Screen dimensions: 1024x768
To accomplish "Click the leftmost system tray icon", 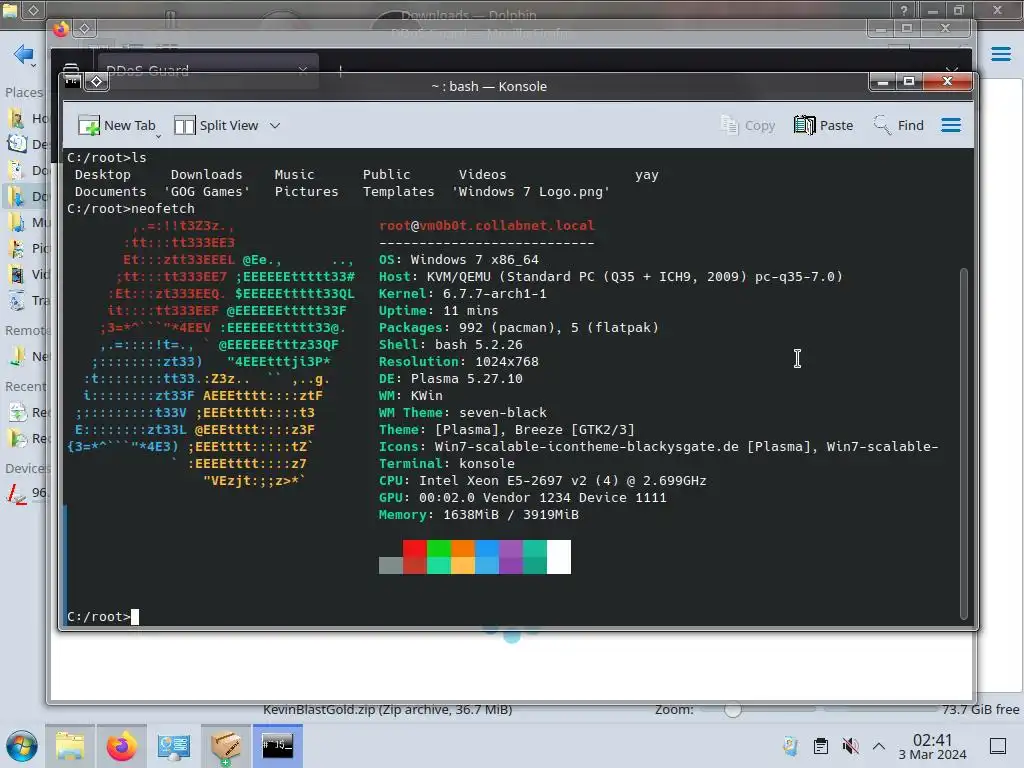I will coord(790,746).
